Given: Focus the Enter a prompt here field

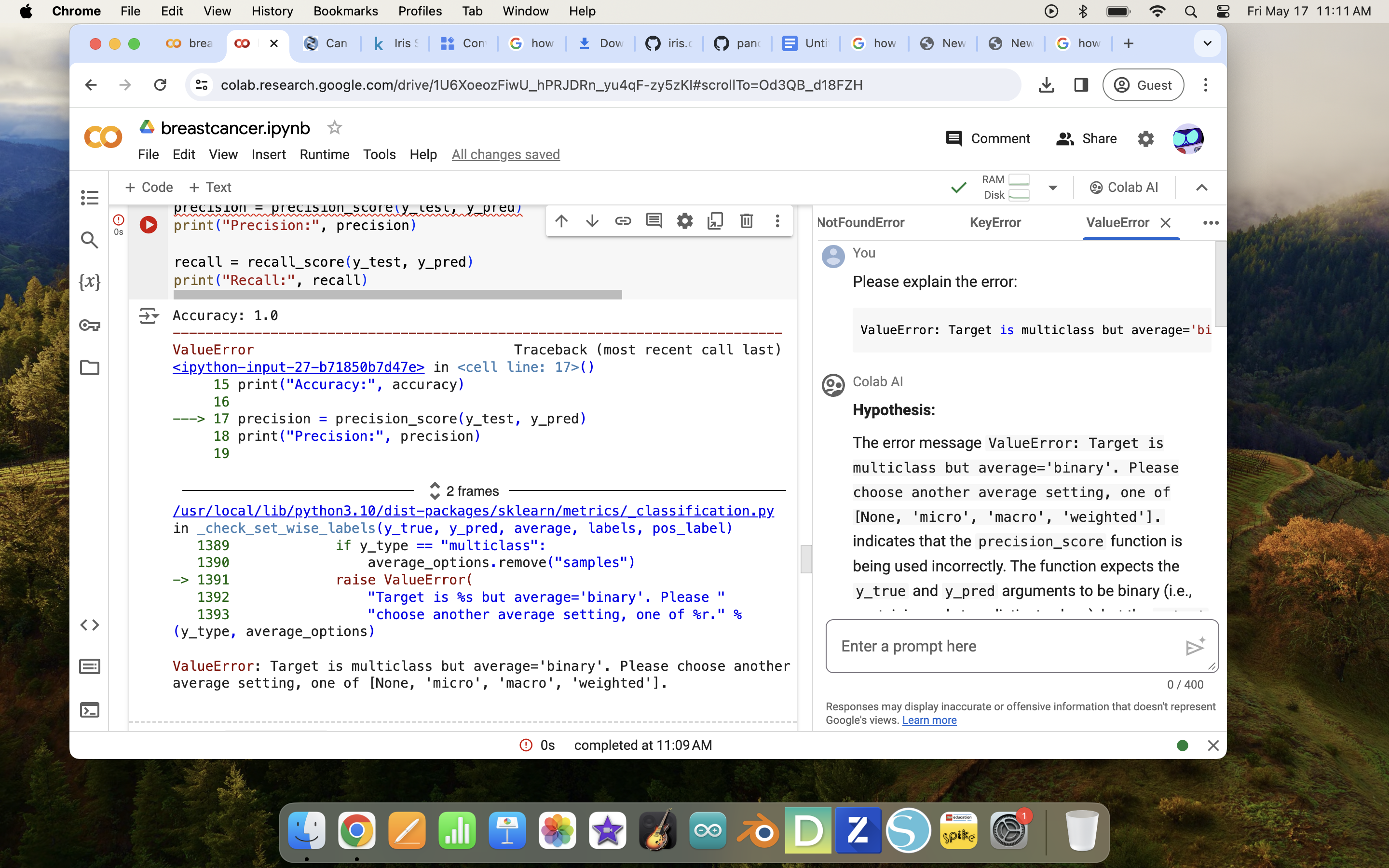Looking at the screenshot, I should pyautogui.click(x=1005, y=646).
